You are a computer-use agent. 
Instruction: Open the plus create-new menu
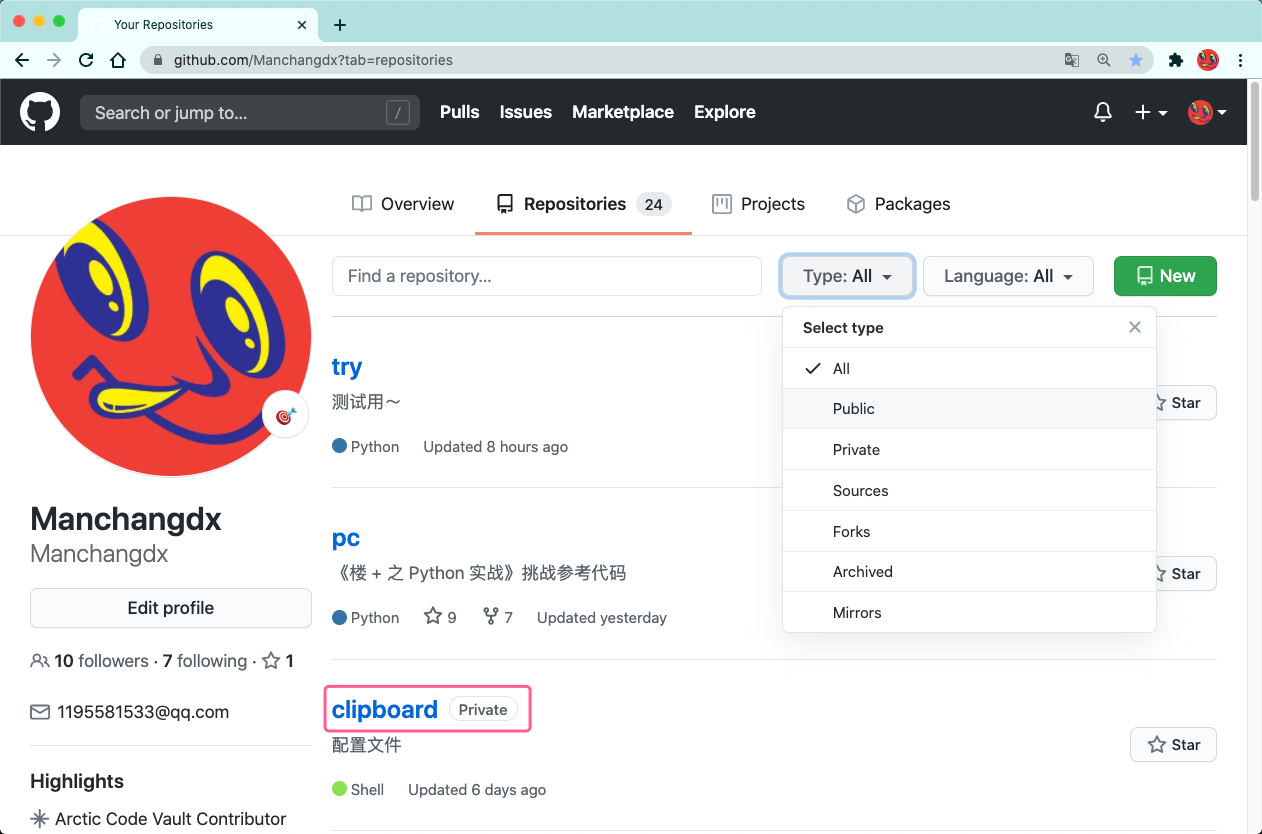[x=1151, y=112]
